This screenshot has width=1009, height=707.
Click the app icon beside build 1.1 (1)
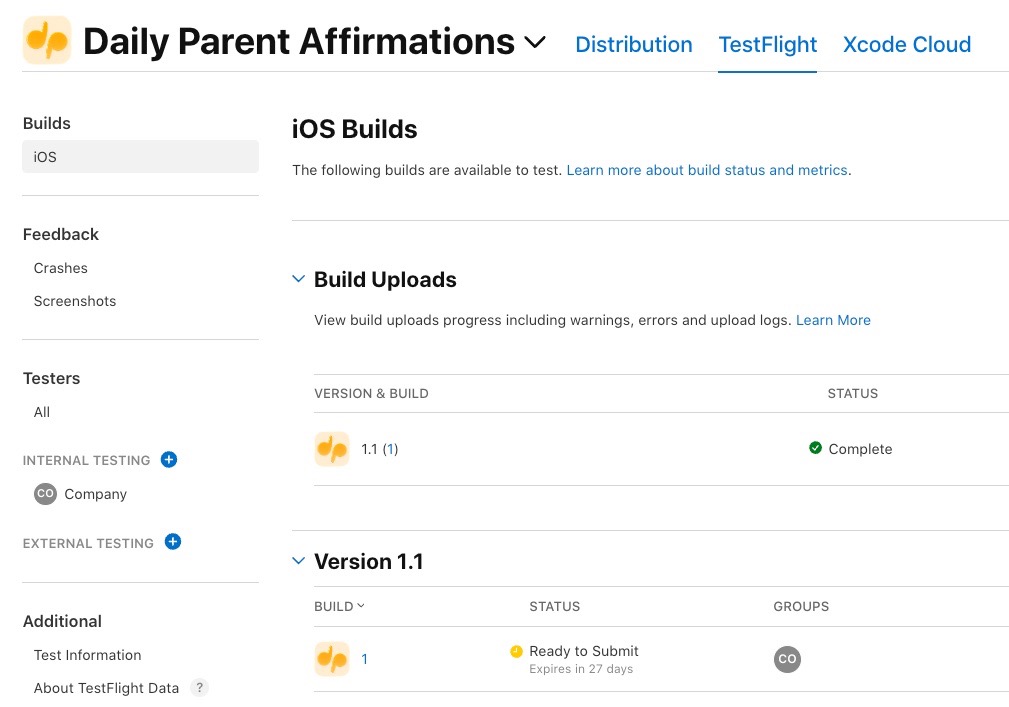[331, 448]
